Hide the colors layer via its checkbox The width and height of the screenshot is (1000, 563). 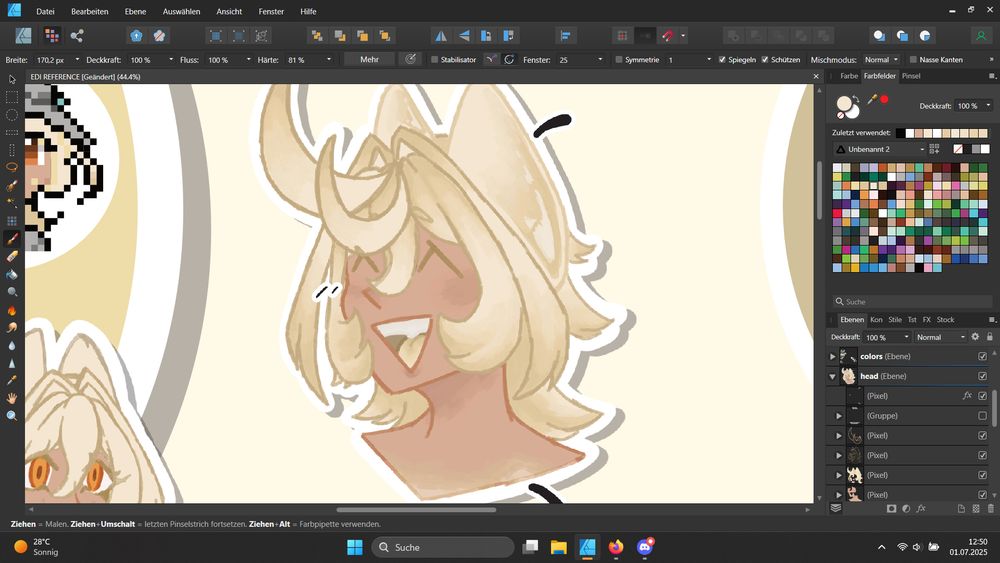982,356
